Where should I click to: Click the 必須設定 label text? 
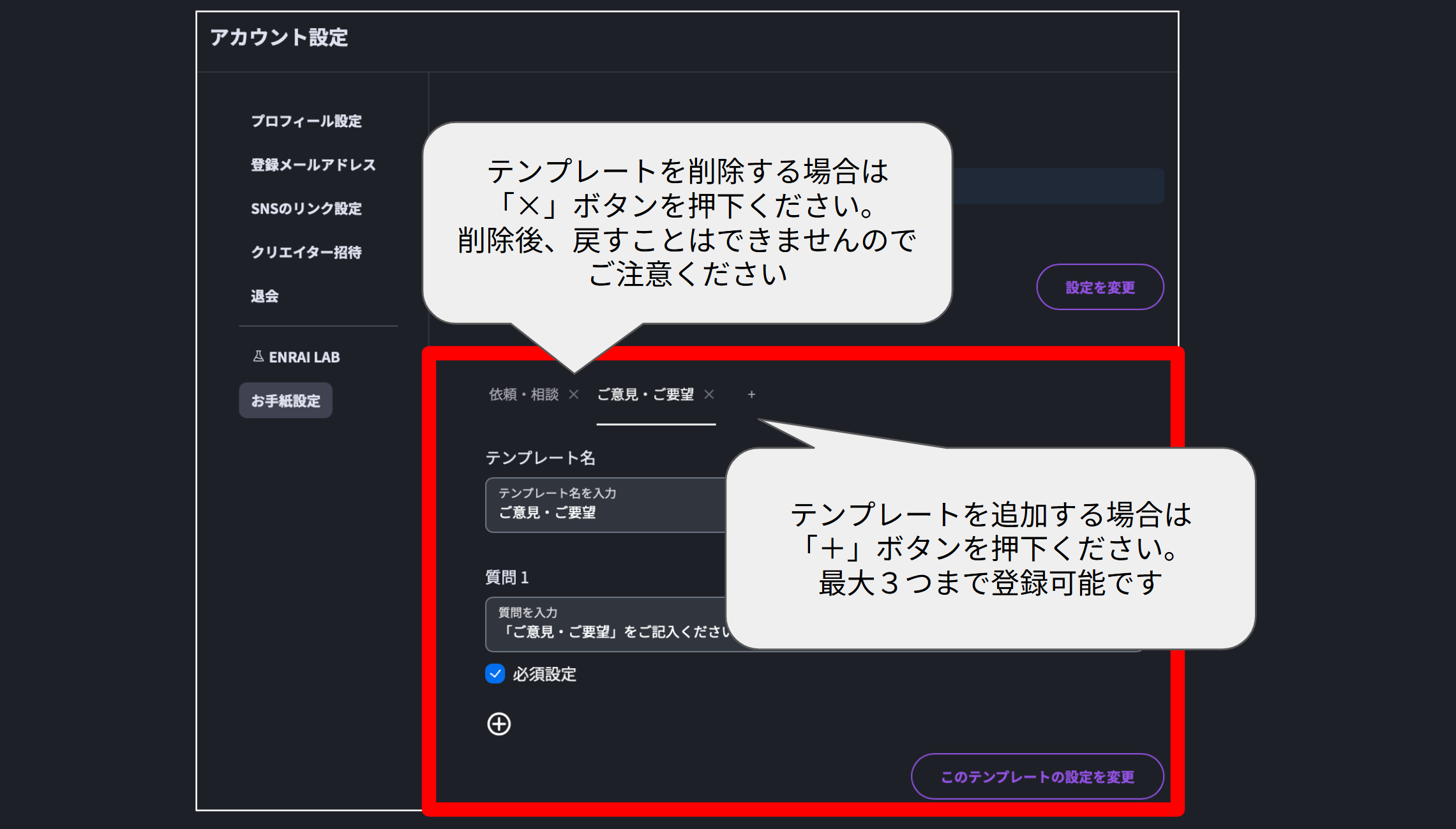coord(544,674)
